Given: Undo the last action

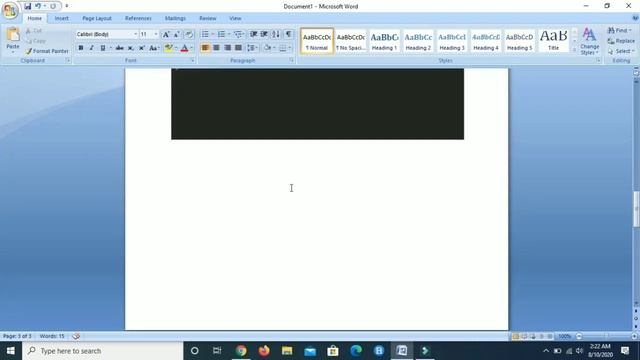Looking at the screenshot, I should click(38, 6).
